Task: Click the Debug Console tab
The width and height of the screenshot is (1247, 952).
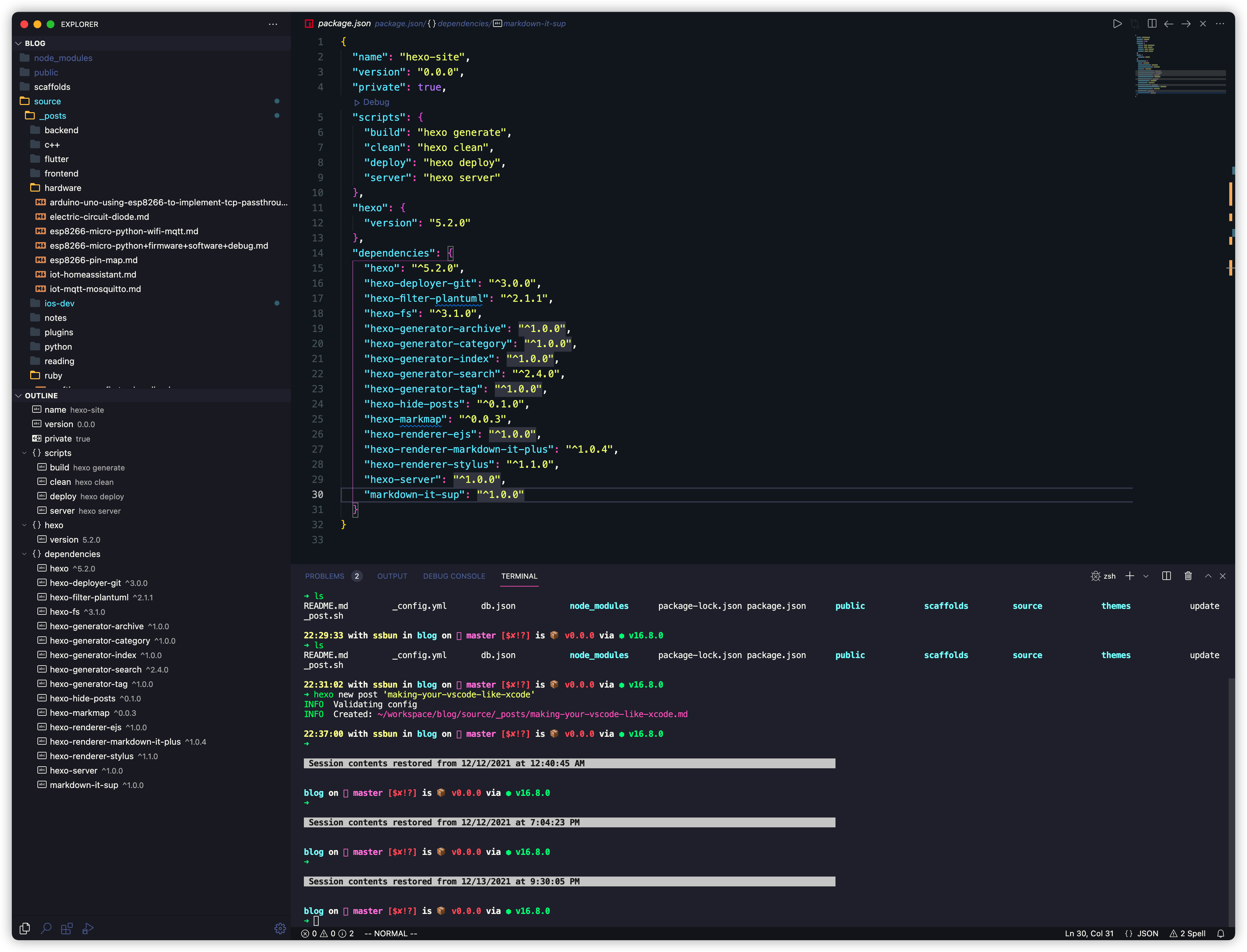Action: click(454, 576)
